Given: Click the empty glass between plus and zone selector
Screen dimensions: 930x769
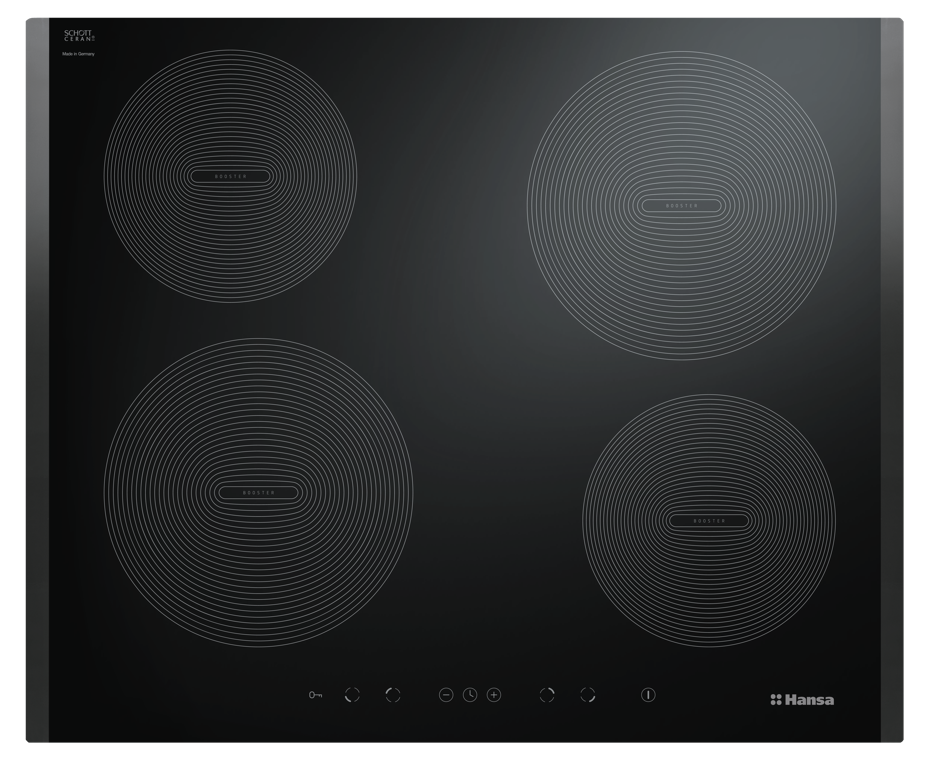Looking at the screenshot, I should point(520,695).
